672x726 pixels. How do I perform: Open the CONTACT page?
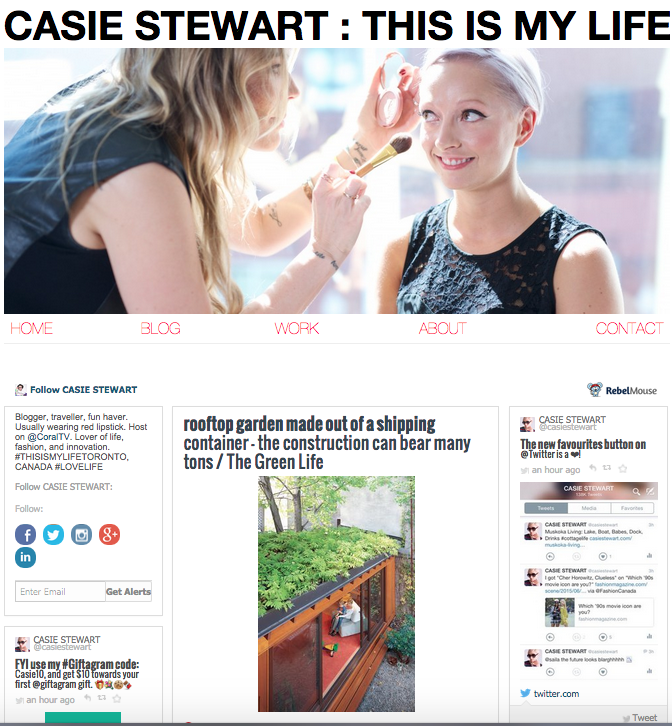(629, 328)
